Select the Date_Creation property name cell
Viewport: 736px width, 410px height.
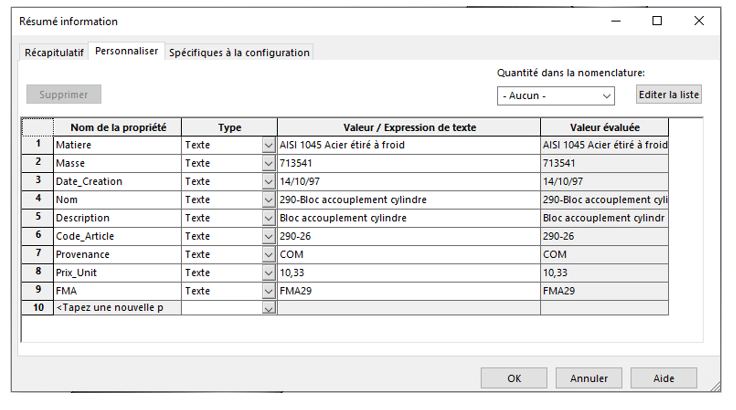coord(117,182)
